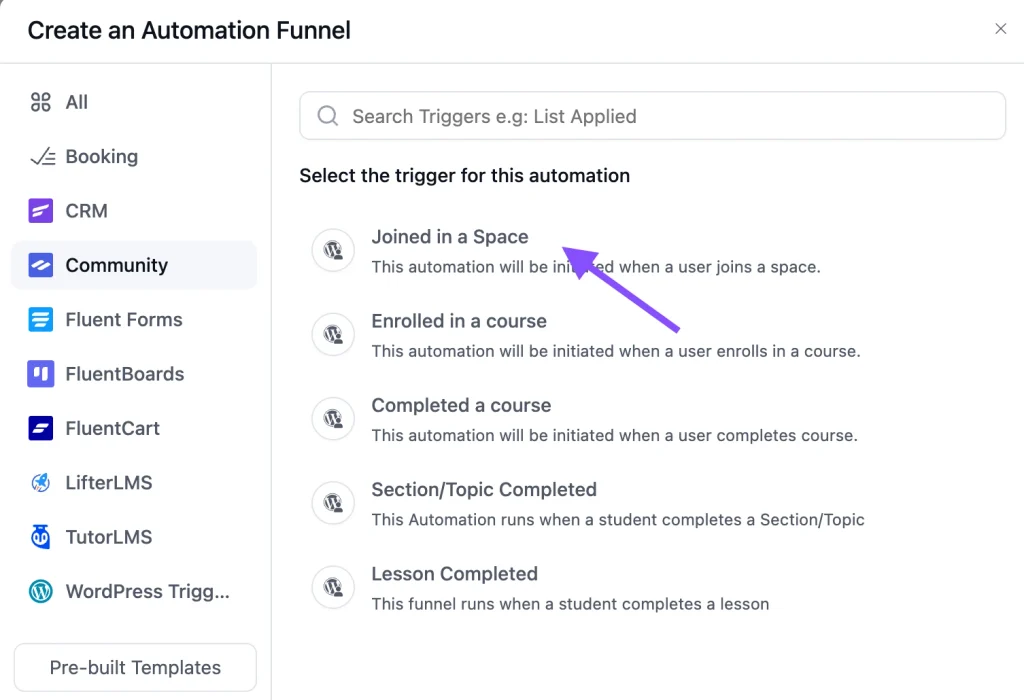Click description 'when a user completes course'
The height and width of the screenshot is (700, 1024).
(x=737, y=436)
